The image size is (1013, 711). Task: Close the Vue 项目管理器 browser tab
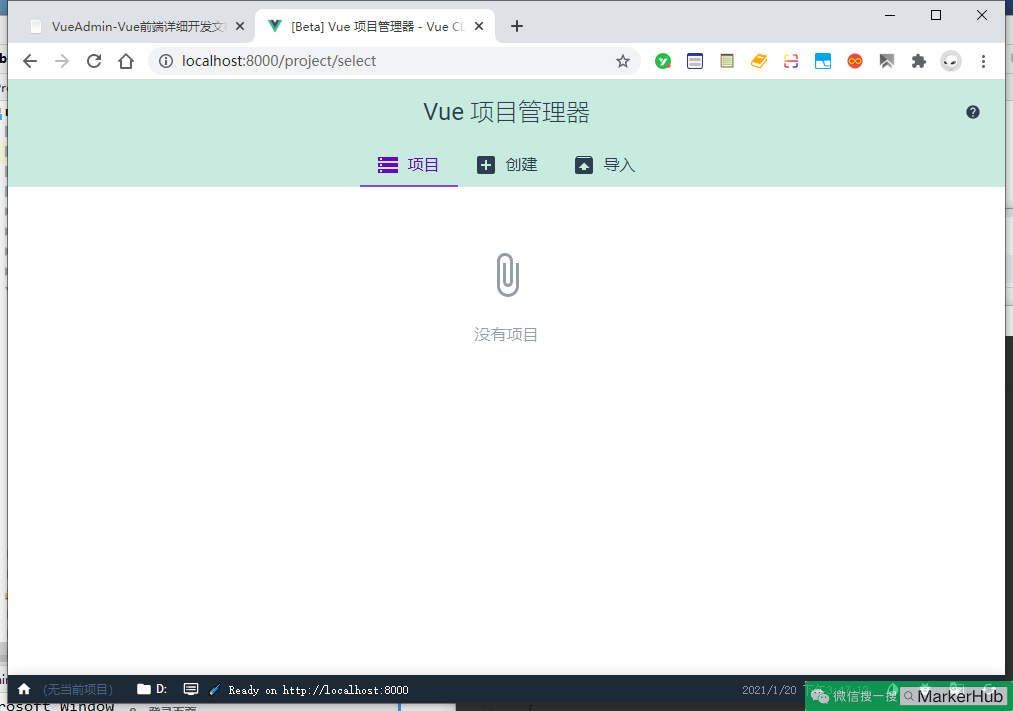click(x=479, y=26)
